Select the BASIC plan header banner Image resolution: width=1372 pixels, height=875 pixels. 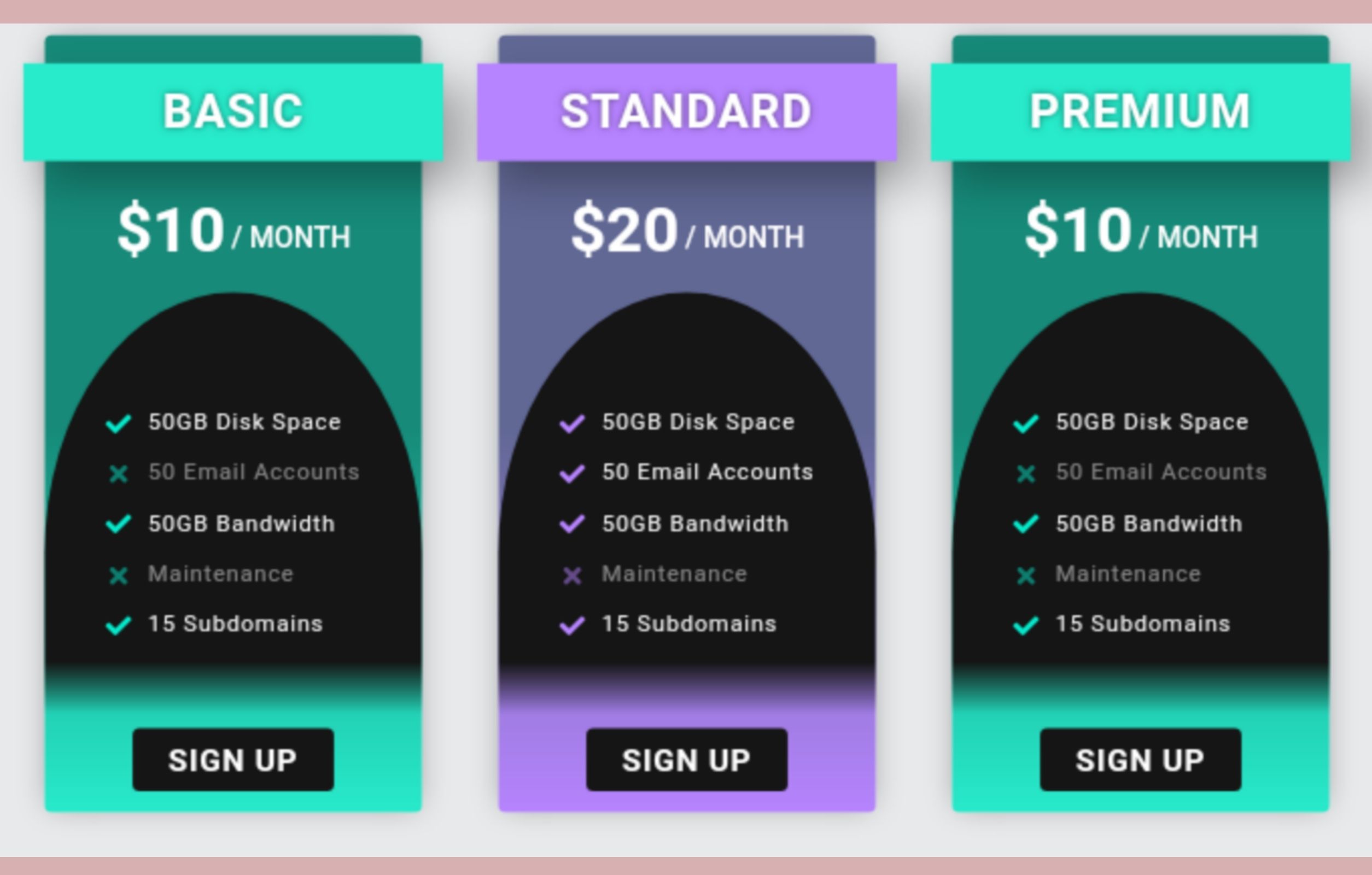(x=233, y=112)
